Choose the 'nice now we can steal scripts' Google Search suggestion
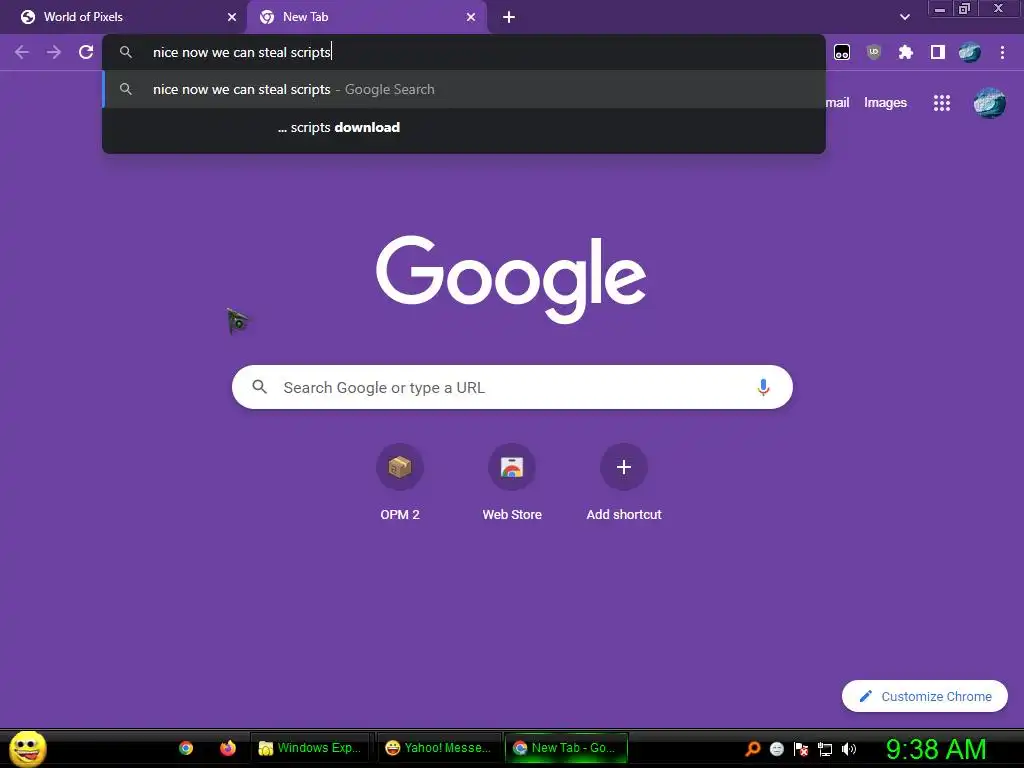Image resolution: width=1024 pixels, height=768 pixels. [464, 89]
